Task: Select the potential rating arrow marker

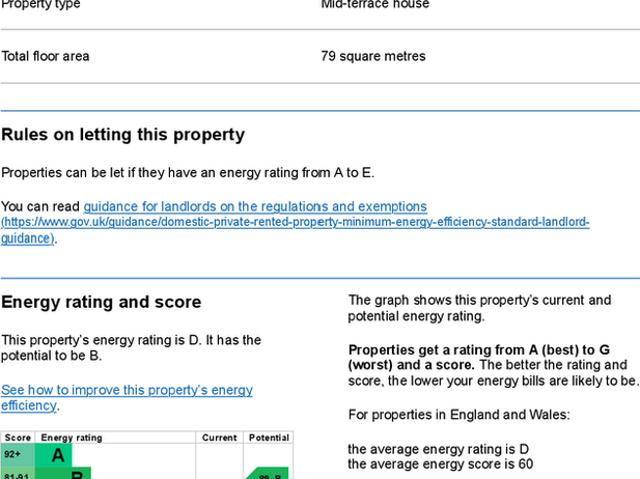Action: click(x=268, y=474)
